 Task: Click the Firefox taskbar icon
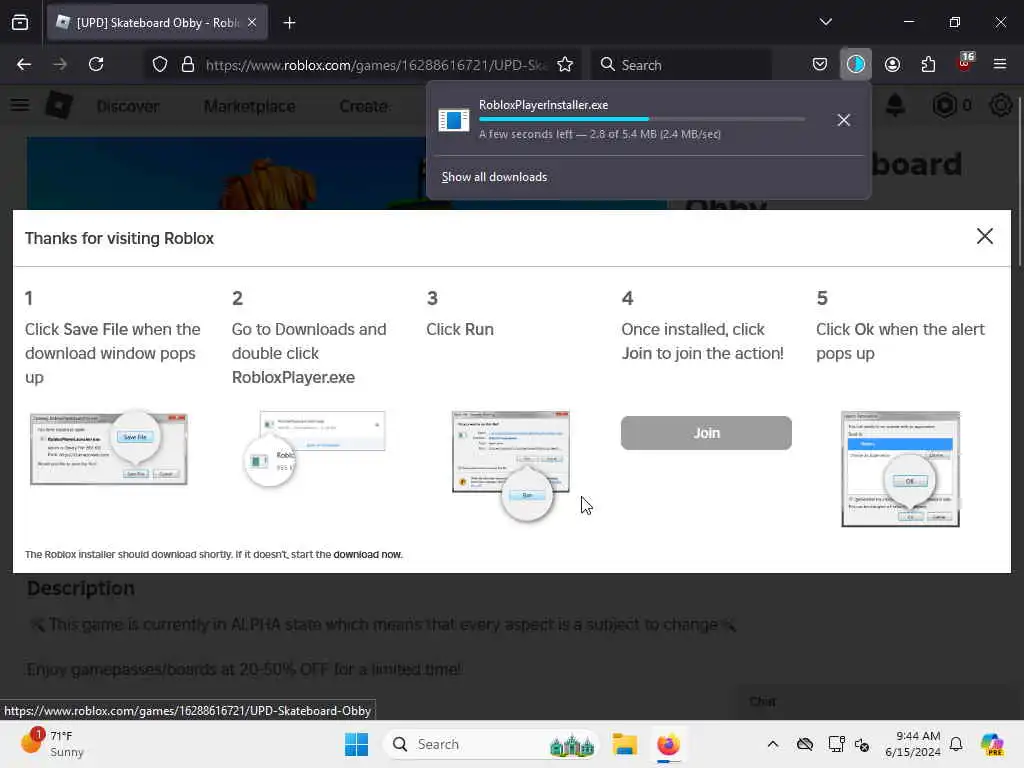(668, 744)
